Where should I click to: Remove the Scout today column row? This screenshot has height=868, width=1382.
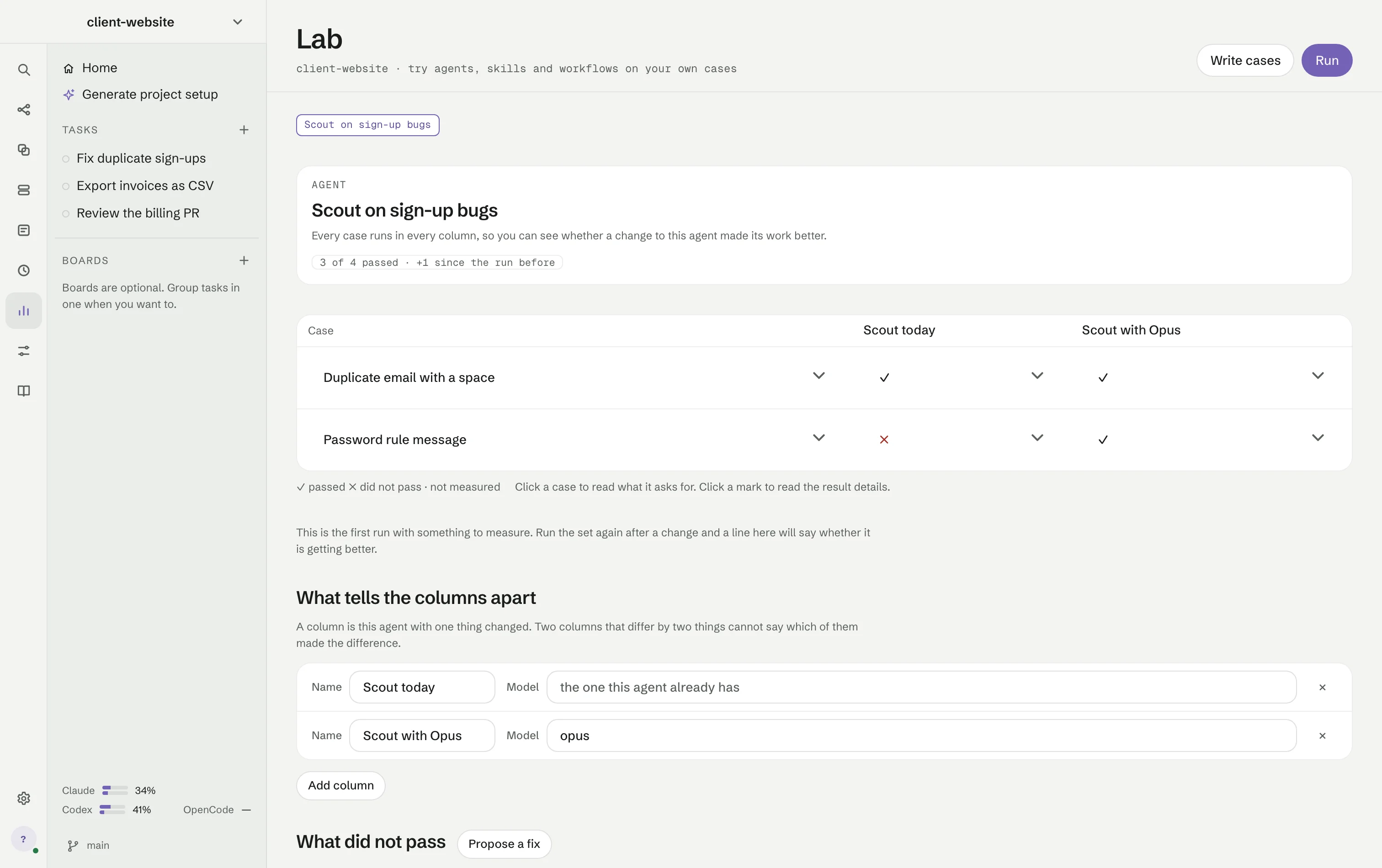[1322, 687]
